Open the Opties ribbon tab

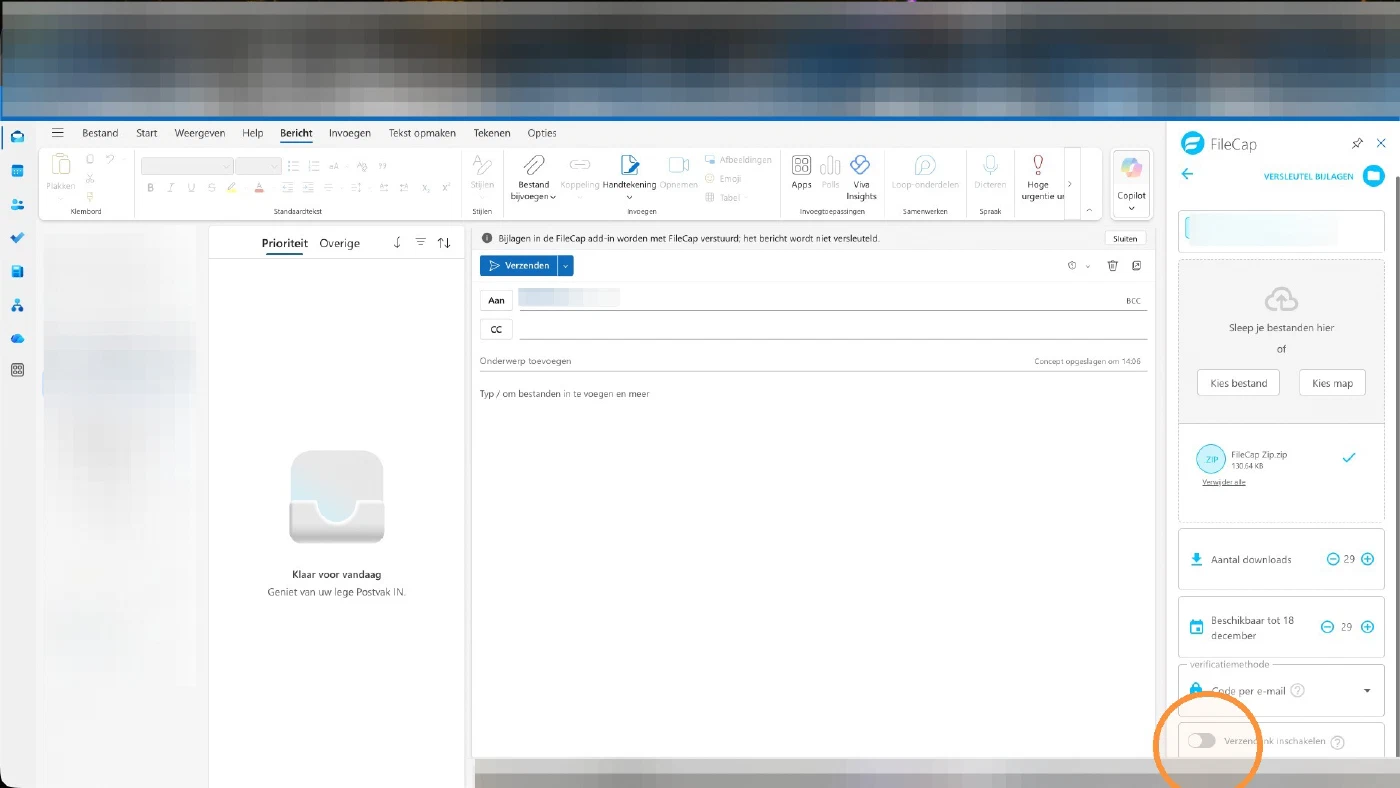(542, 133)
